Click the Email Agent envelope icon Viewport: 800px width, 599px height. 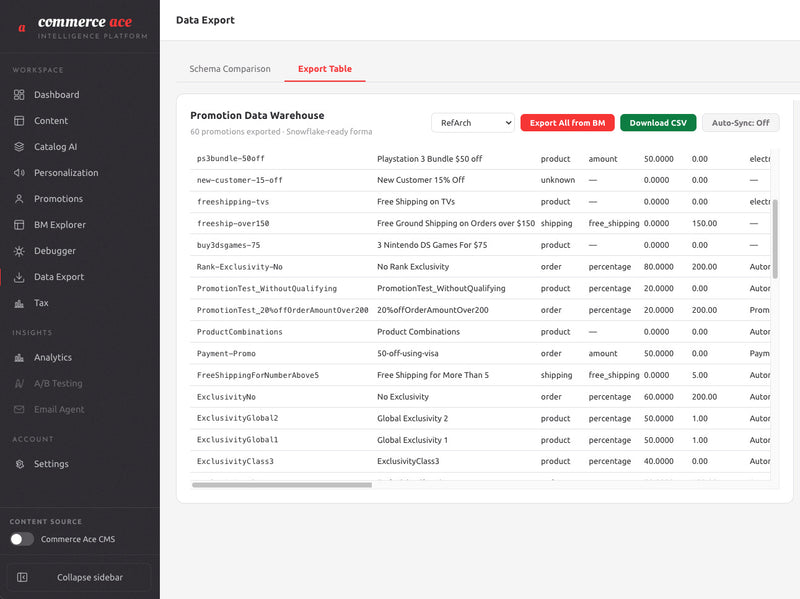point(19,409)
